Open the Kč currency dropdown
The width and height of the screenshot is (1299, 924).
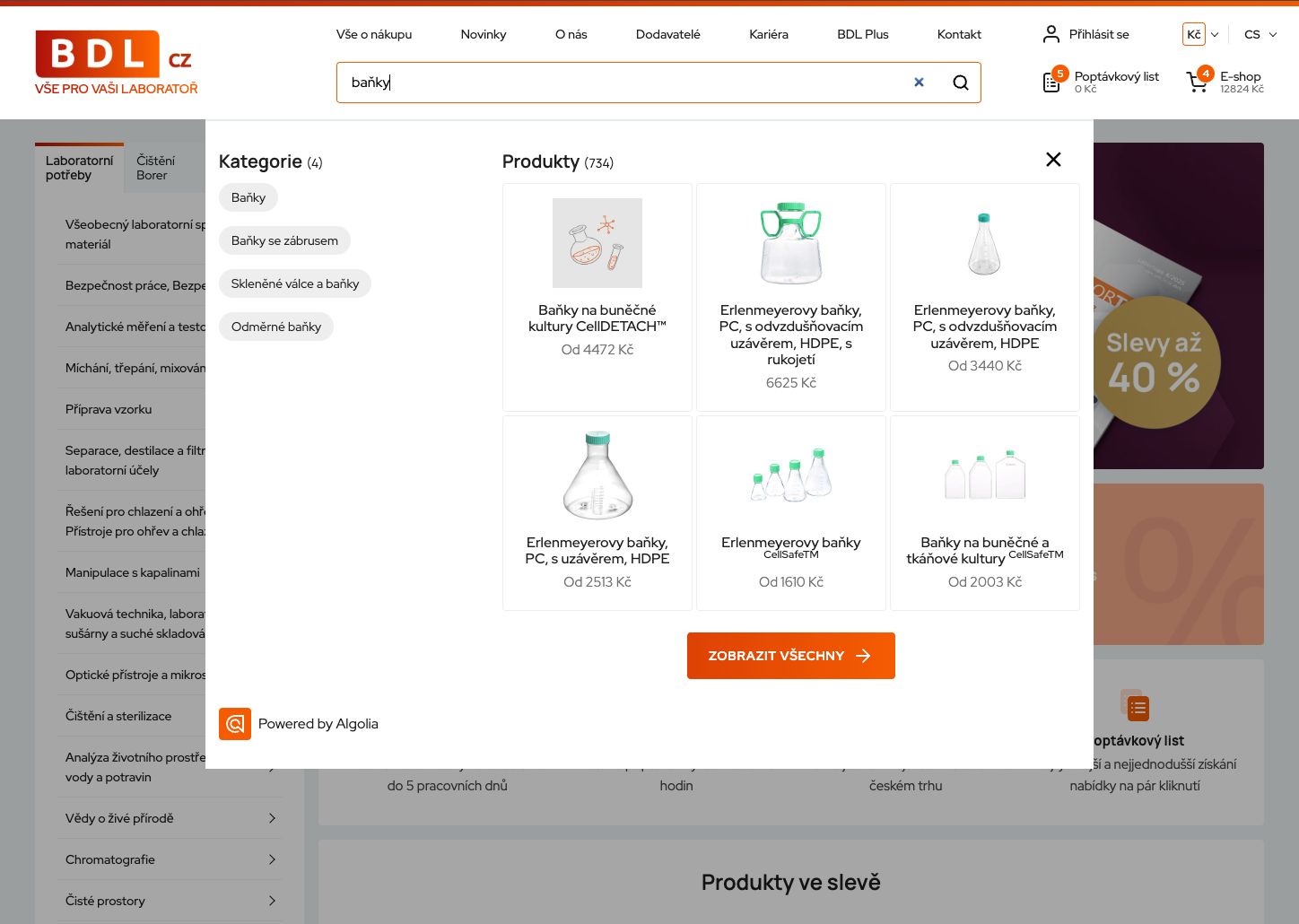click(1200, 34)
